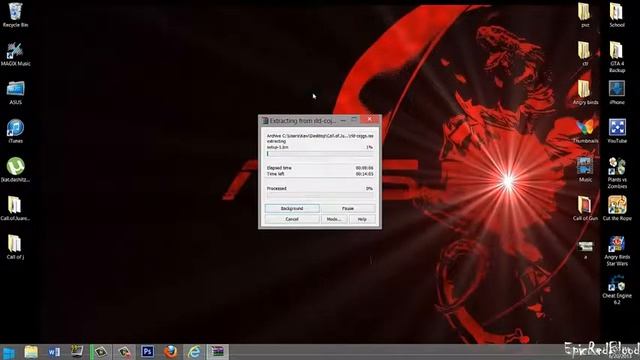Select the uTorrent torrent file icon

coord(15,169)
